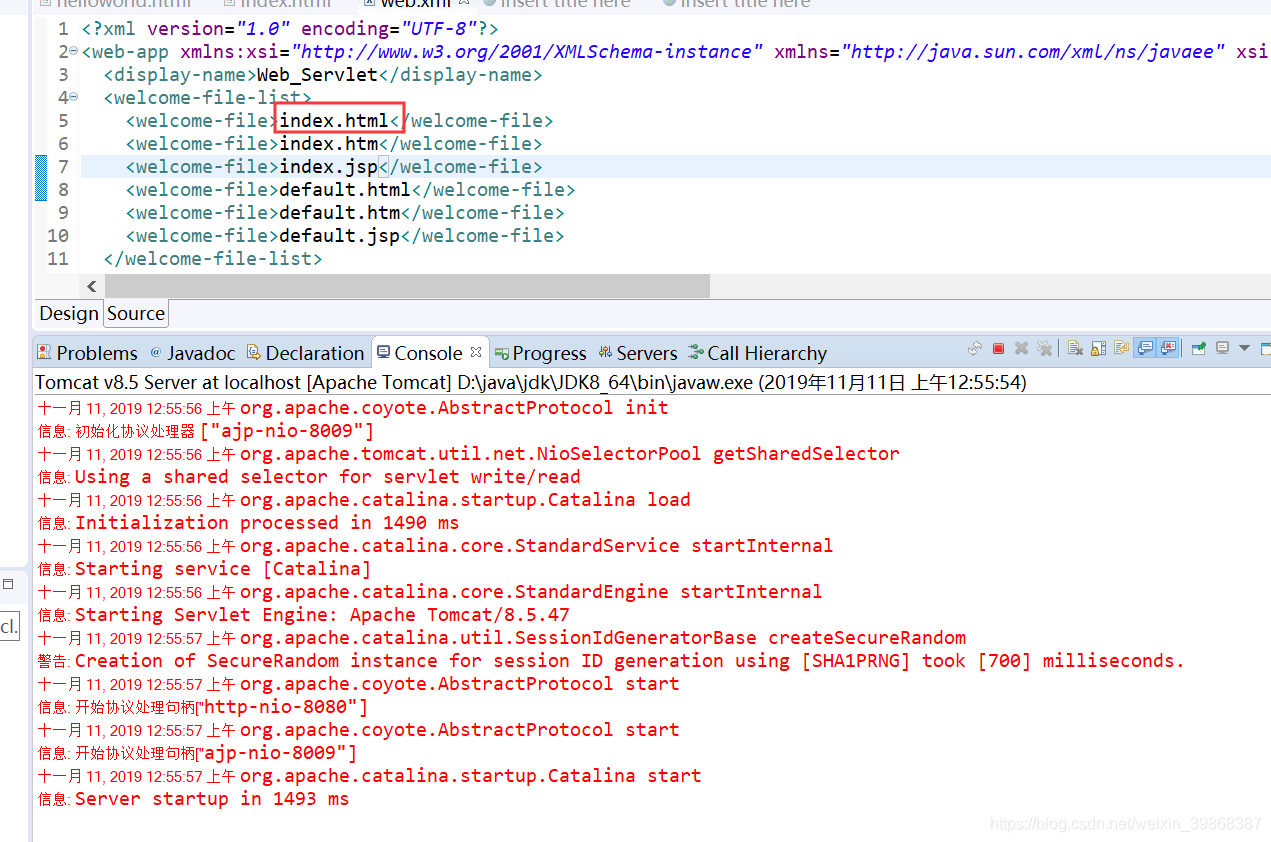Screen dimensions: 1271x842
Task: Switch editor to Design view tab
Action: (x=69, y=313)
